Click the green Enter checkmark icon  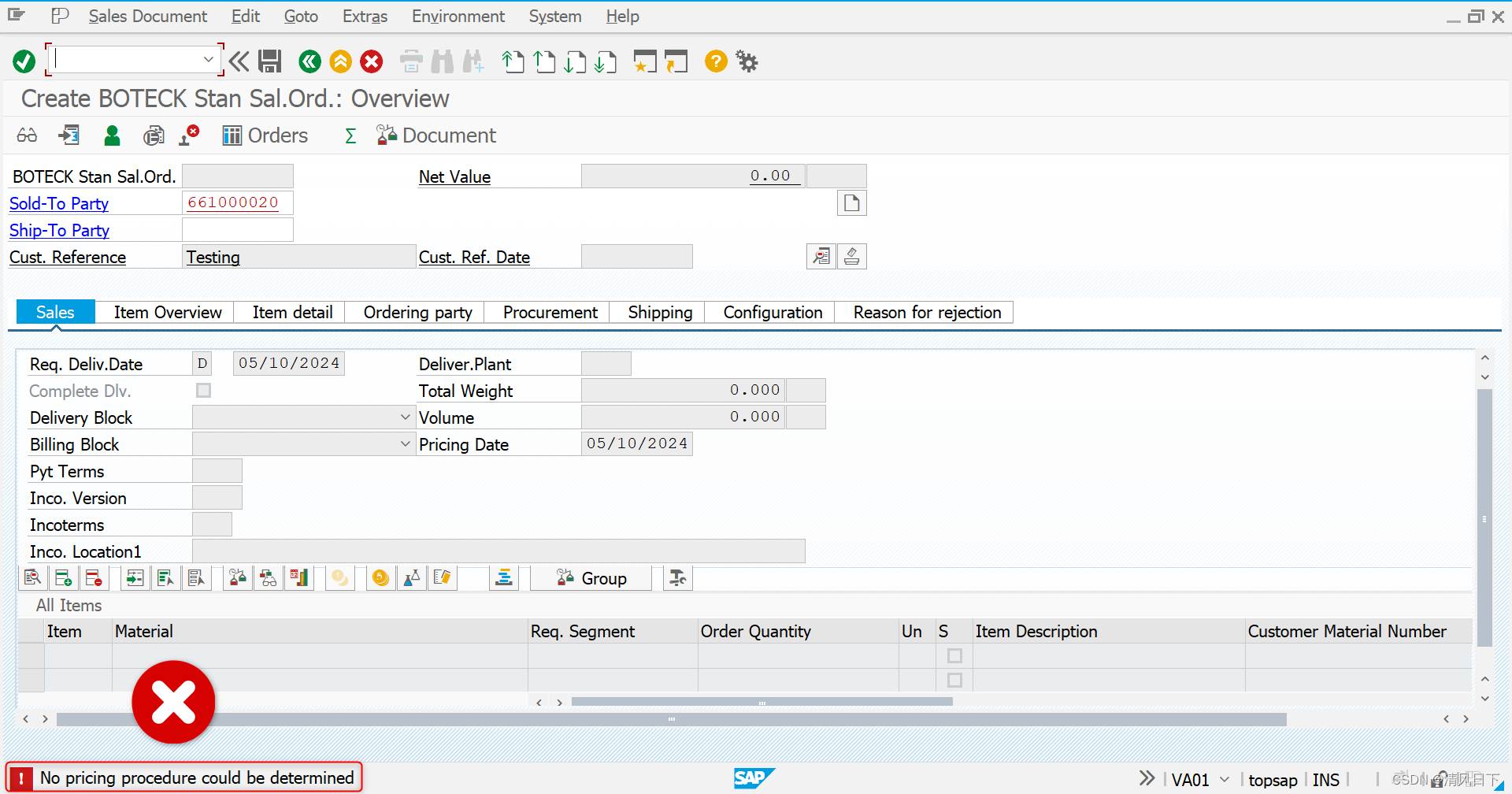click(24, 61)
